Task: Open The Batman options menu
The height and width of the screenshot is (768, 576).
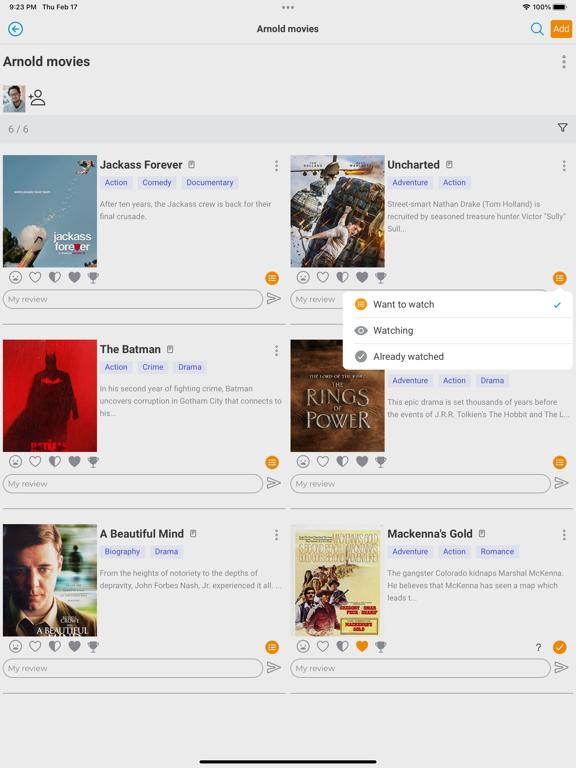Action: [x=276, y=350]
